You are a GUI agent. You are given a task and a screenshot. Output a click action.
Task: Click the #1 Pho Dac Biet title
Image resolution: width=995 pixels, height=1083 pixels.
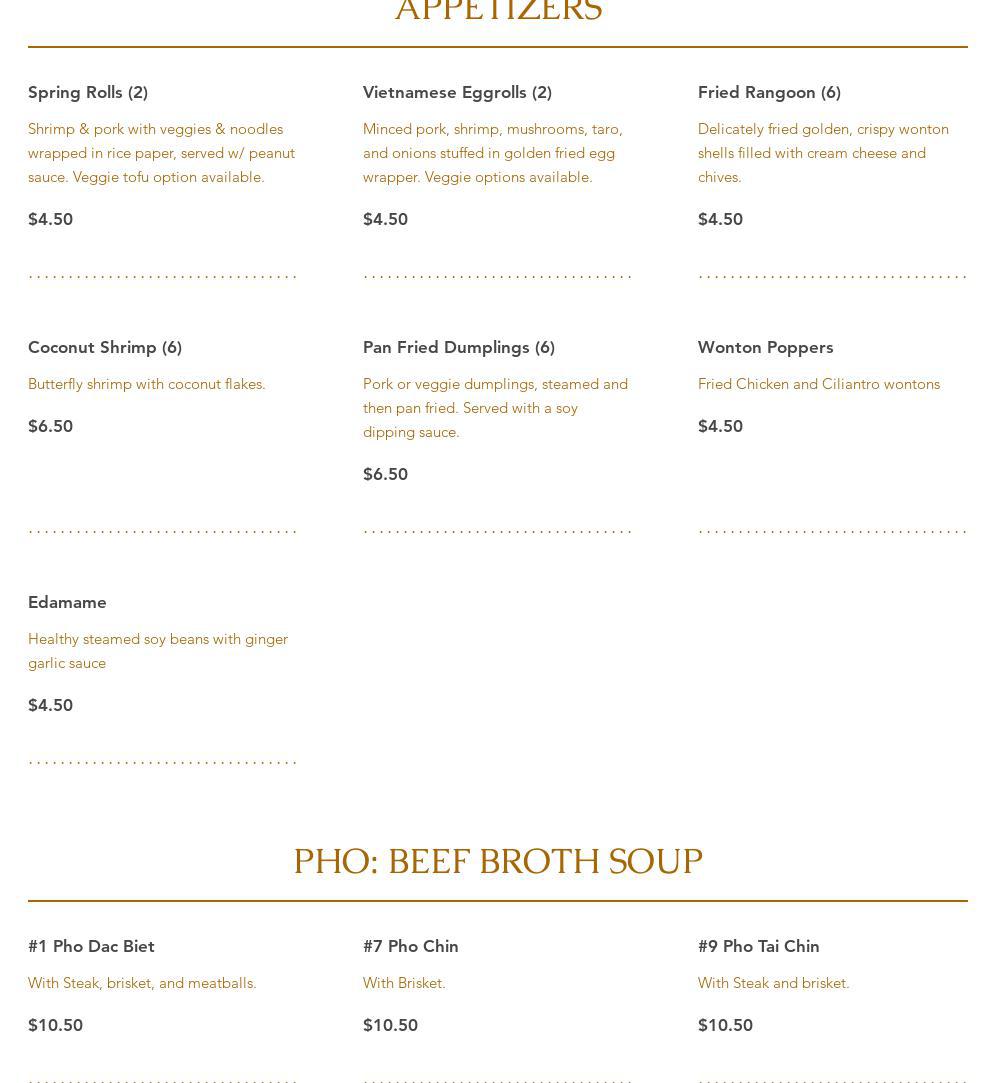[x=91, y=946]
